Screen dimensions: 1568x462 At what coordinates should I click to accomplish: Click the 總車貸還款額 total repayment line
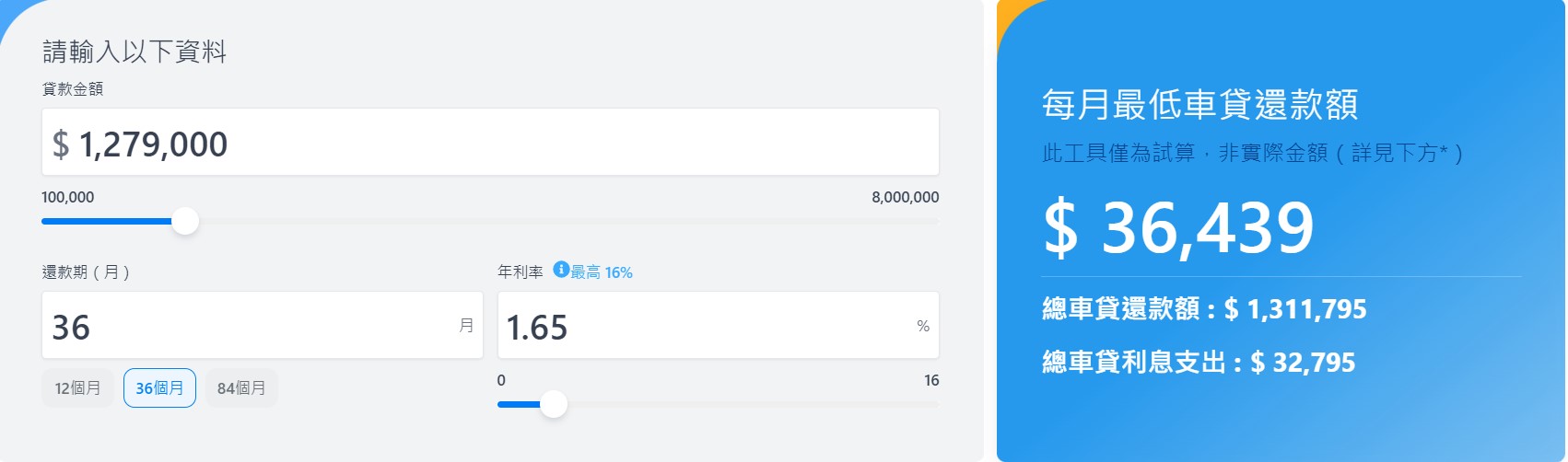point(1204,309)
